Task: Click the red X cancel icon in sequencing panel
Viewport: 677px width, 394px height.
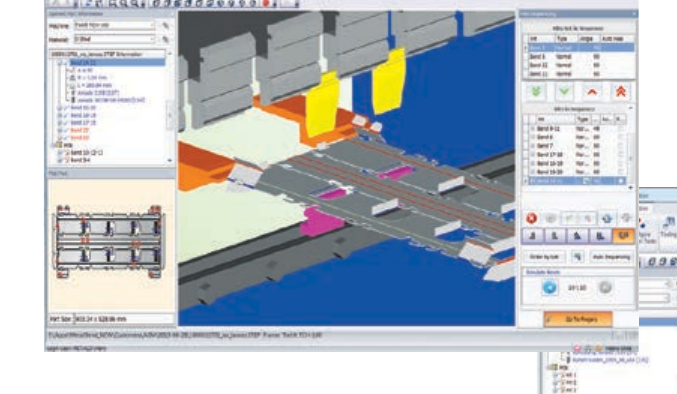Action: pyautogui.click(x=531, y=218)
